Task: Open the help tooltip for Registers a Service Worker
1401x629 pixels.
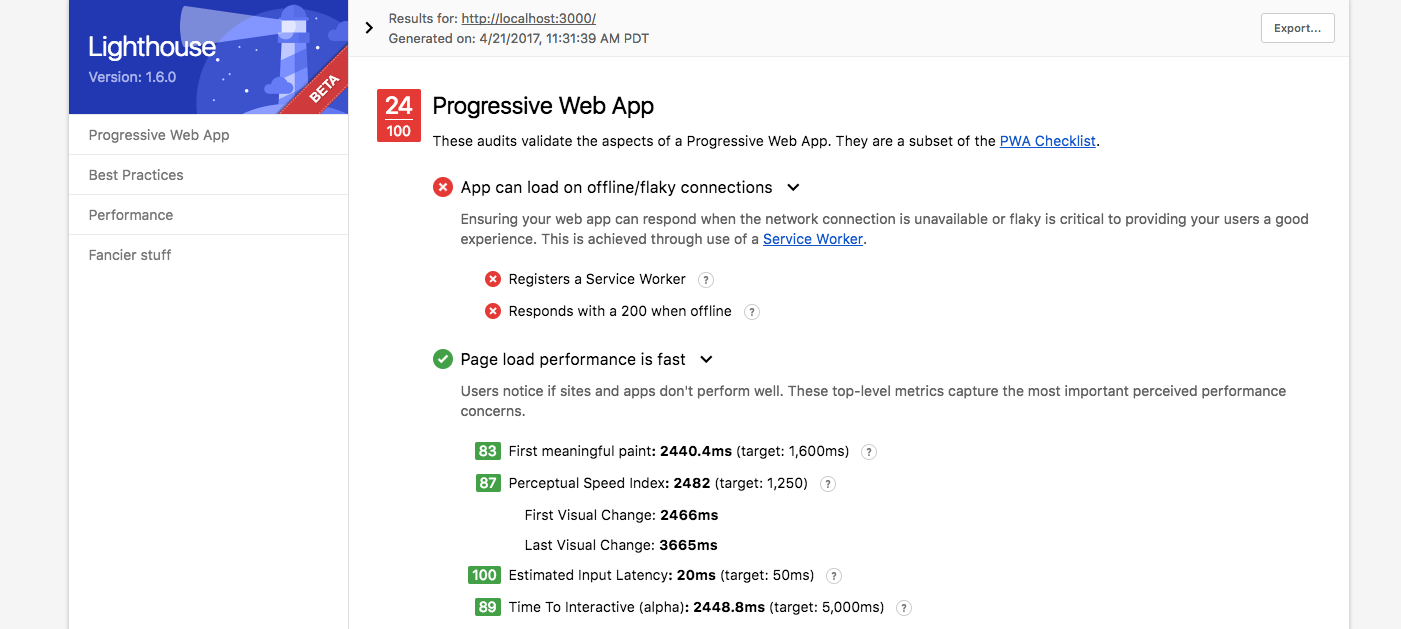Action: pos(705,280)
